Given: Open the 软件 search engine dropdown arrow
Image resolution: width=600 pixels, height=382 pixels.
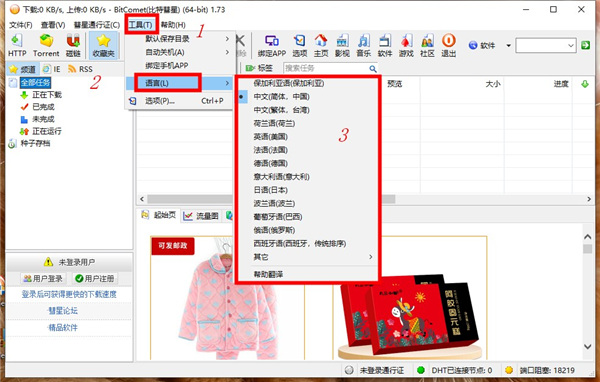Looking at the screenshot, I should 509,46.
